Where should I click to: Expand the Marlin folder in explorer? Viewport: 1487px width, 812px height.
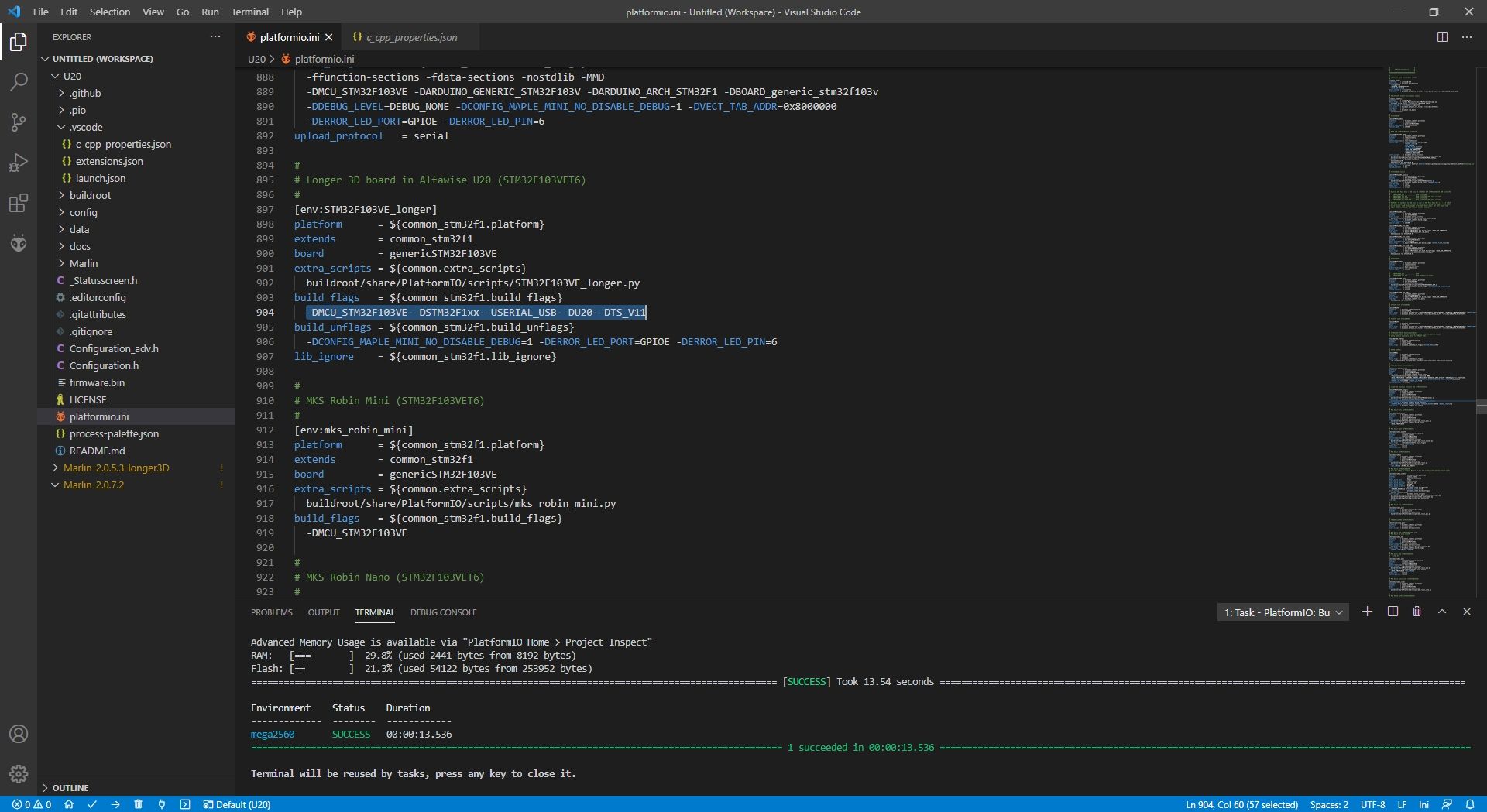click(84, 263)
